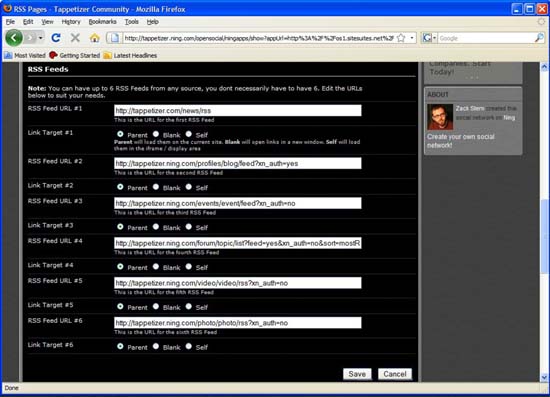Select Self for Link Target #6
This screenshot has width=550, height=397.
point(189,346)
